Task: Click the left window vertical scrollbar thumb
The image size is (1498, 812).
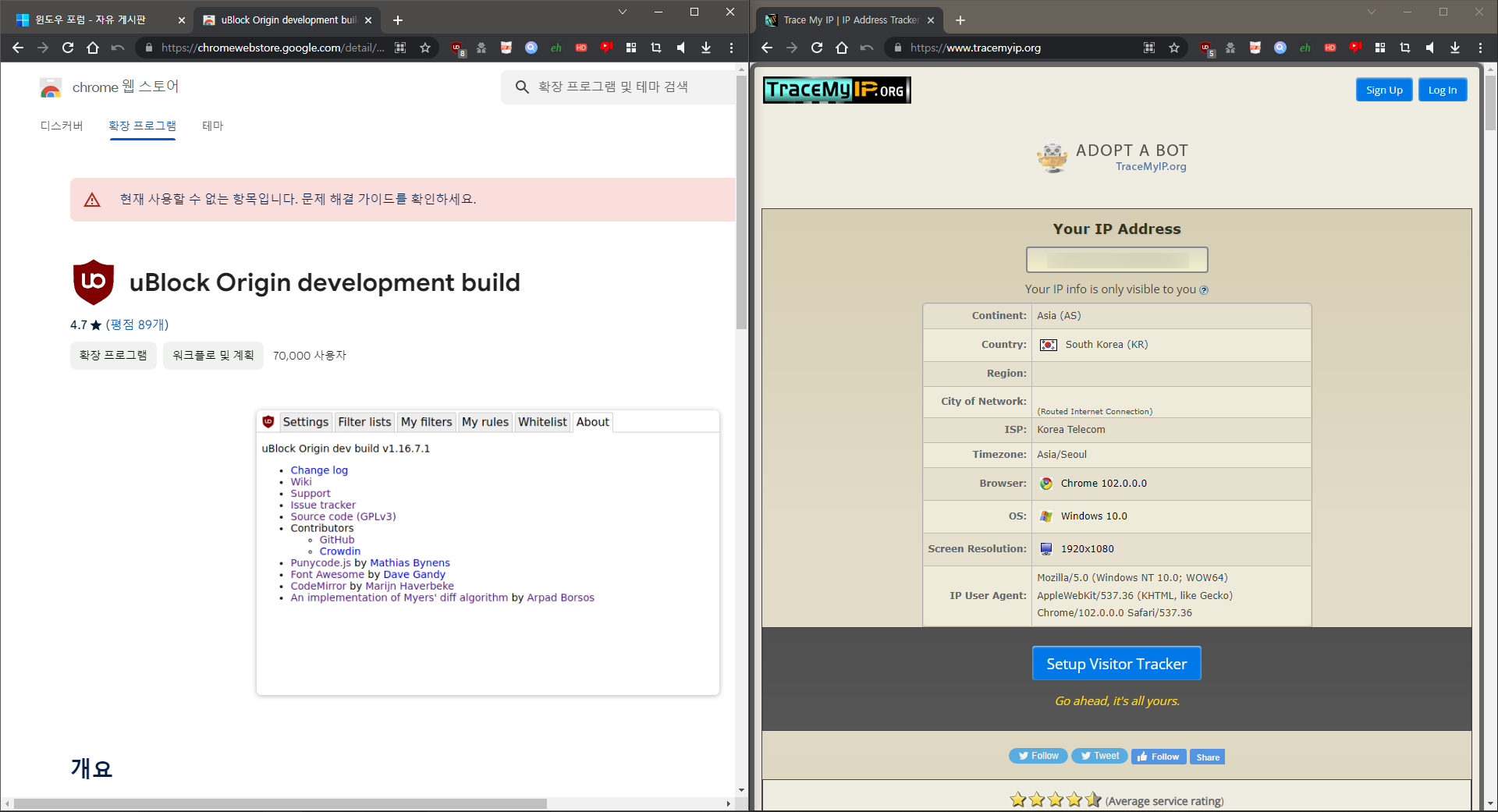Action: (x=741, y=201)
